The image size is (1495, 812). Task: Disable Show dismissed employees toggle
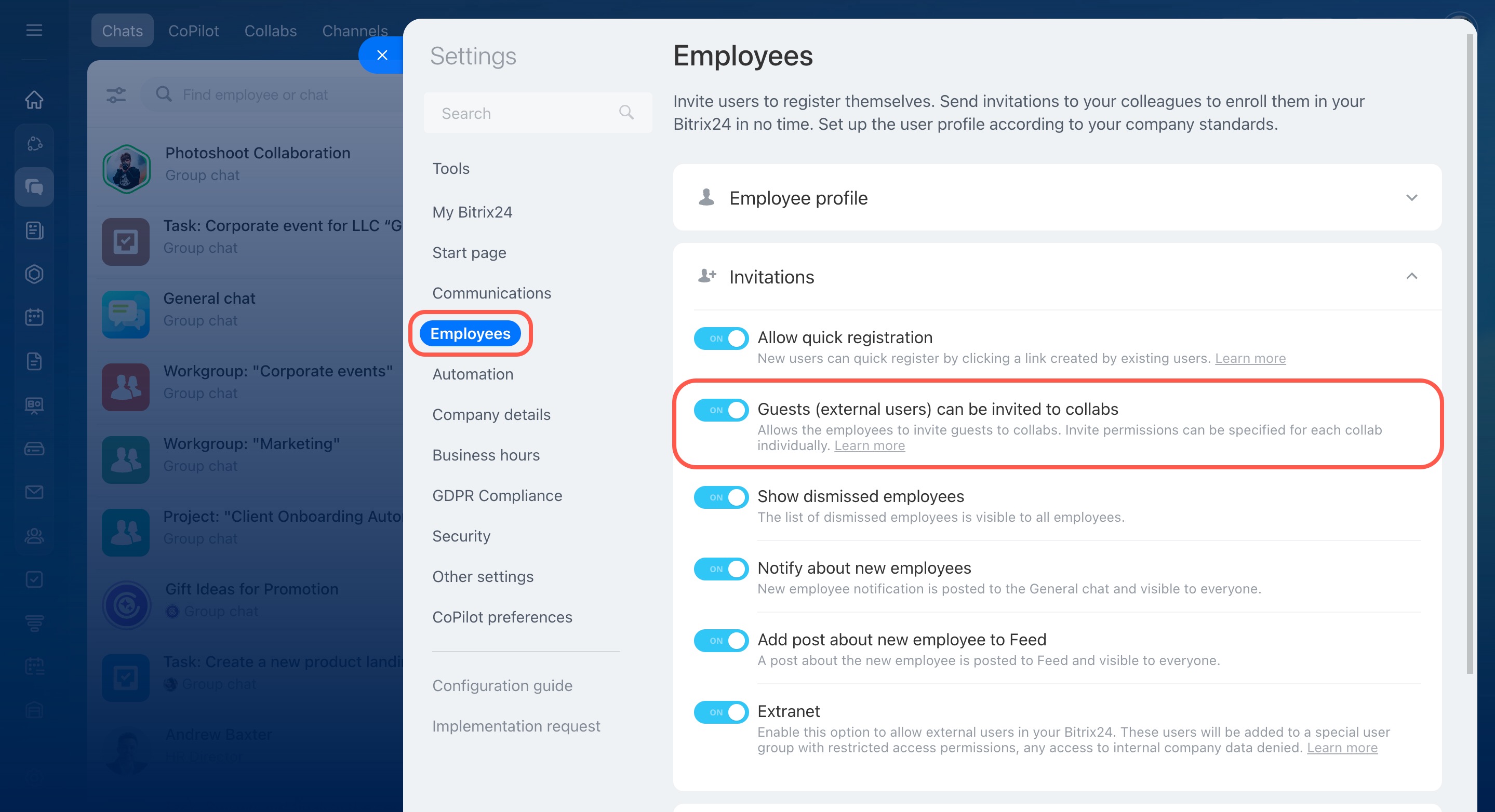pos(721,497)
